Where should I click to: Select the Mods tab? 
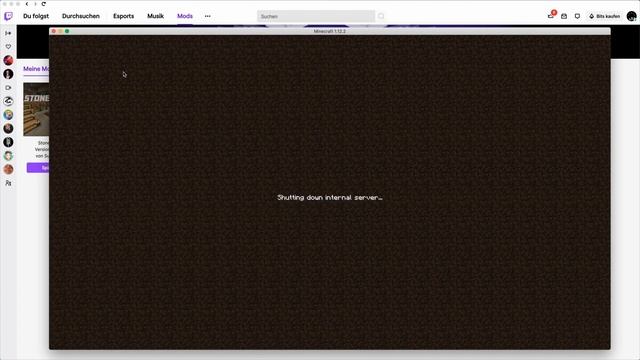click(x=185, y=16)
